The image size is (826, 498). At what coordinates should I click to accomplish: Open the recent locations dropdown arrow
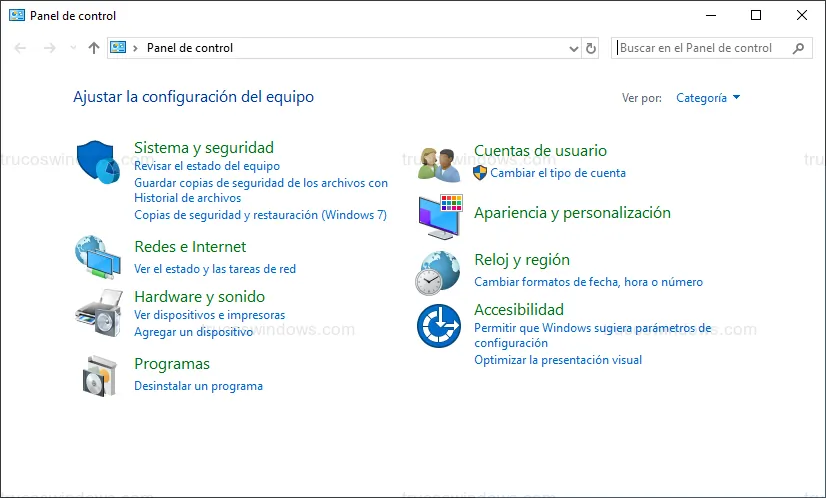click(x=73, y=48)
